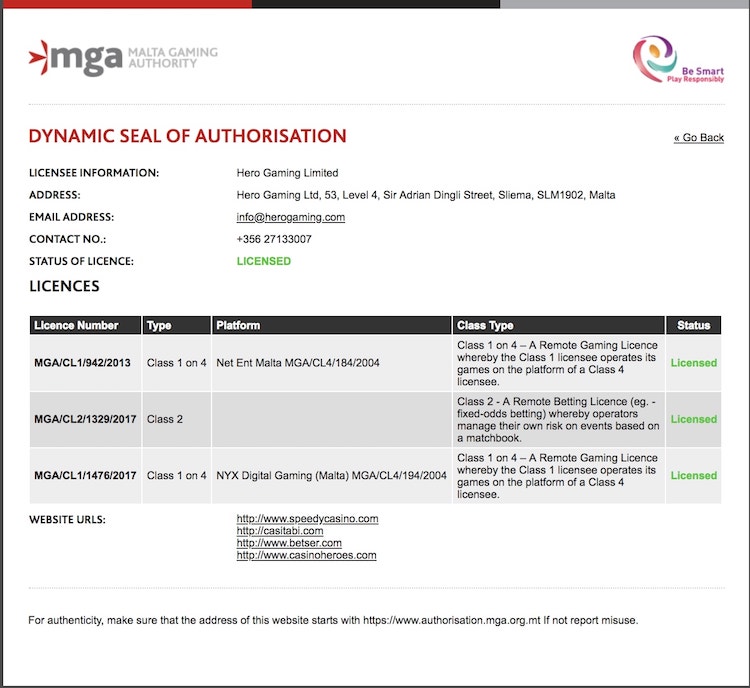Screen dimensions: 750x688
Task: Click the CONTACT NO. label
Action: click(x=67, y=239)
